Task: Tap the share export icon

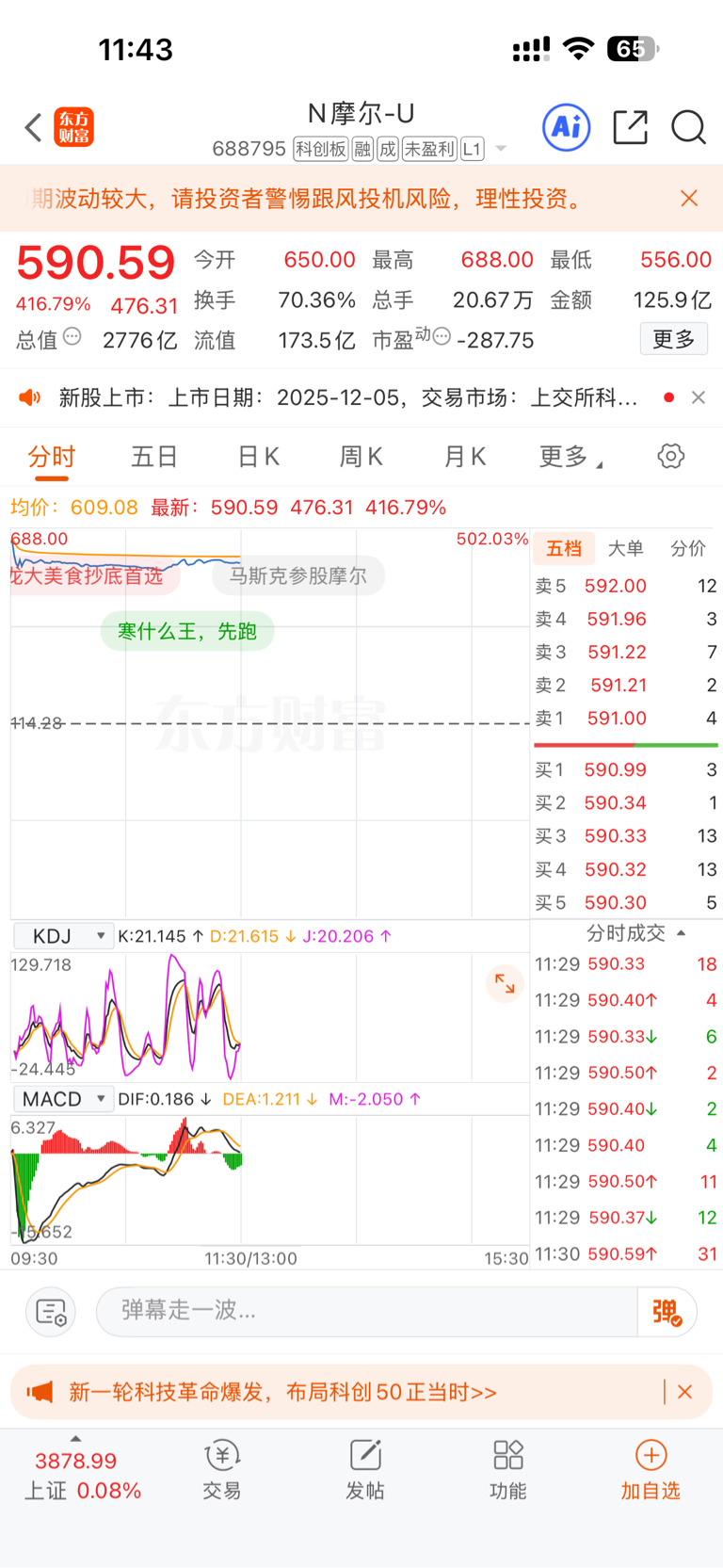Action: click(630, 127)
